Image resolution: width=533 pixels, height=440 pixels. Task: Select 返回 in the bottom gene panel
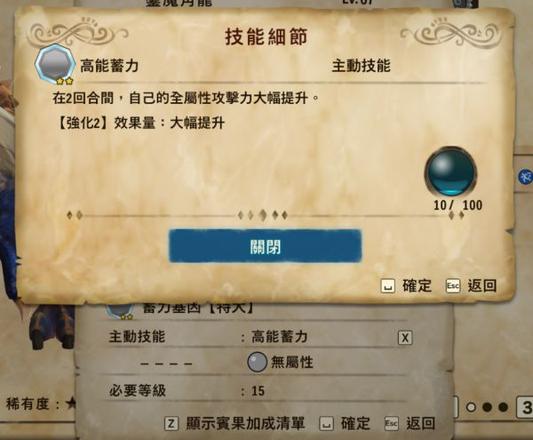click(x=420, y=423)
